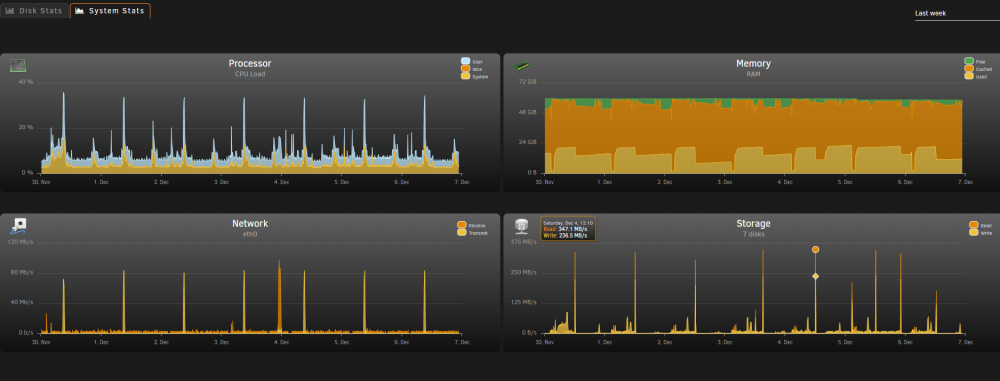Toggle the Transmit series in Network legend
The width and height of the screenshot is (1000, 381).
[473, 233]
